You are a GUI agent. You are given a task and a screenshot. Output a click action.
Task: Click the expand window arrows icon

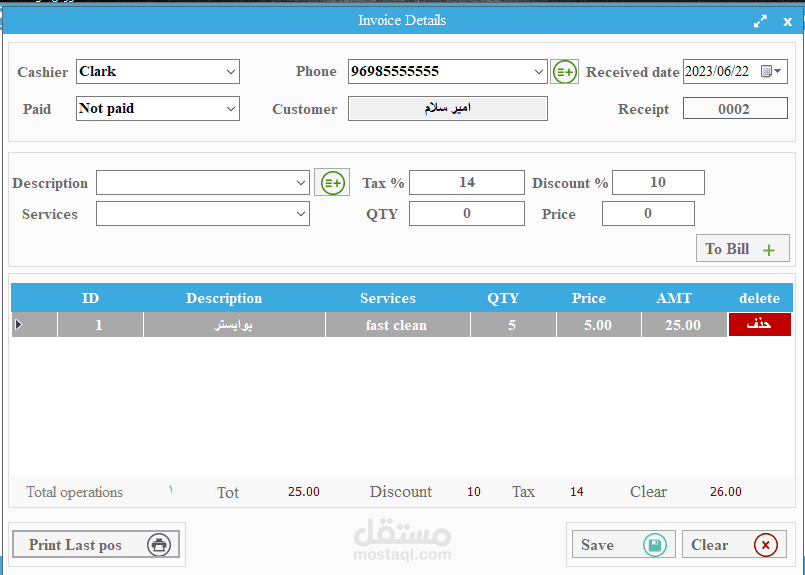click(760, 21)
